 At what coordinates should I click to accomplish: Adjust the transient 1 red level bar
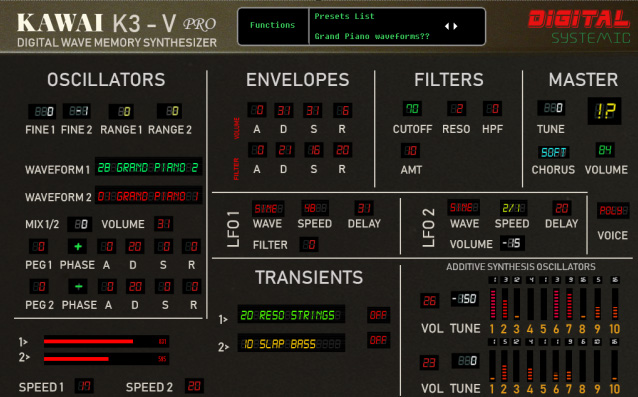(106, 341)
